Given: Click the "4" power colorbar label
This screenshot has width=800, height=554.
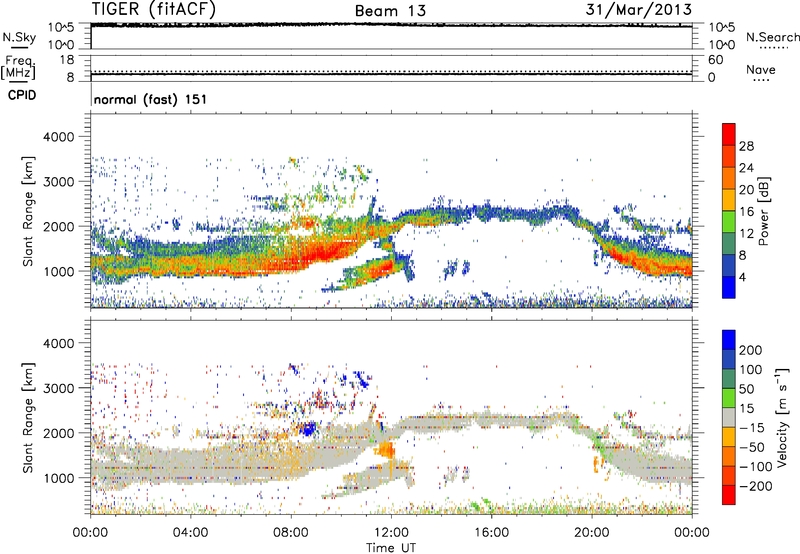Looking at the screenshot, I should click(x=743, y=277).
